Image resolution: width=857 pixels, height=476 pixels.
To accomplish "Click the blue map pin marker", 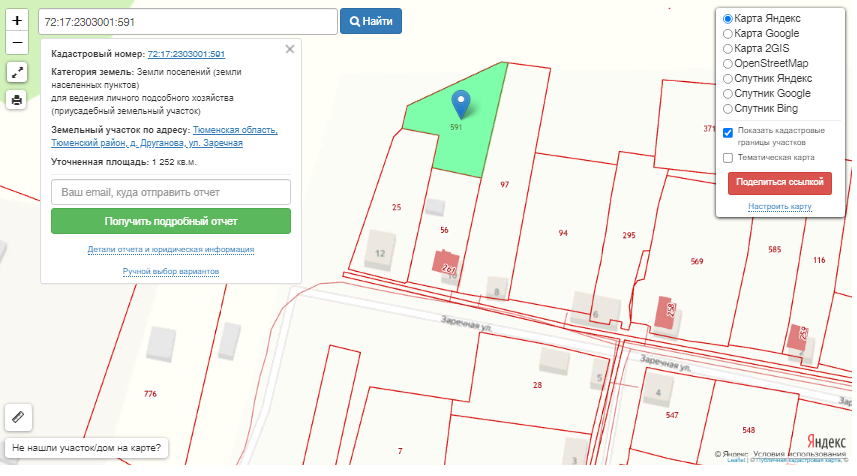I will coord(460,103).
